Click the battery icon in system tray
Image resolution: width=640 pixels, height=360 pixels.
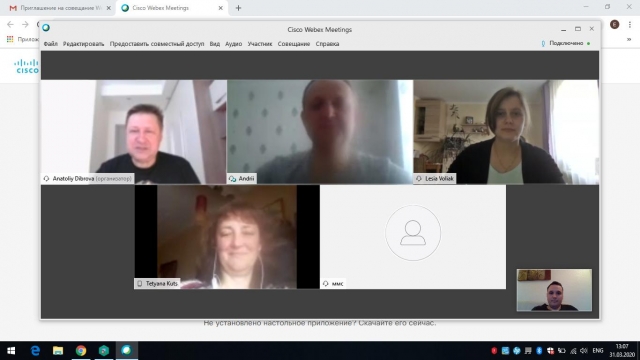[x=562, y=351]
